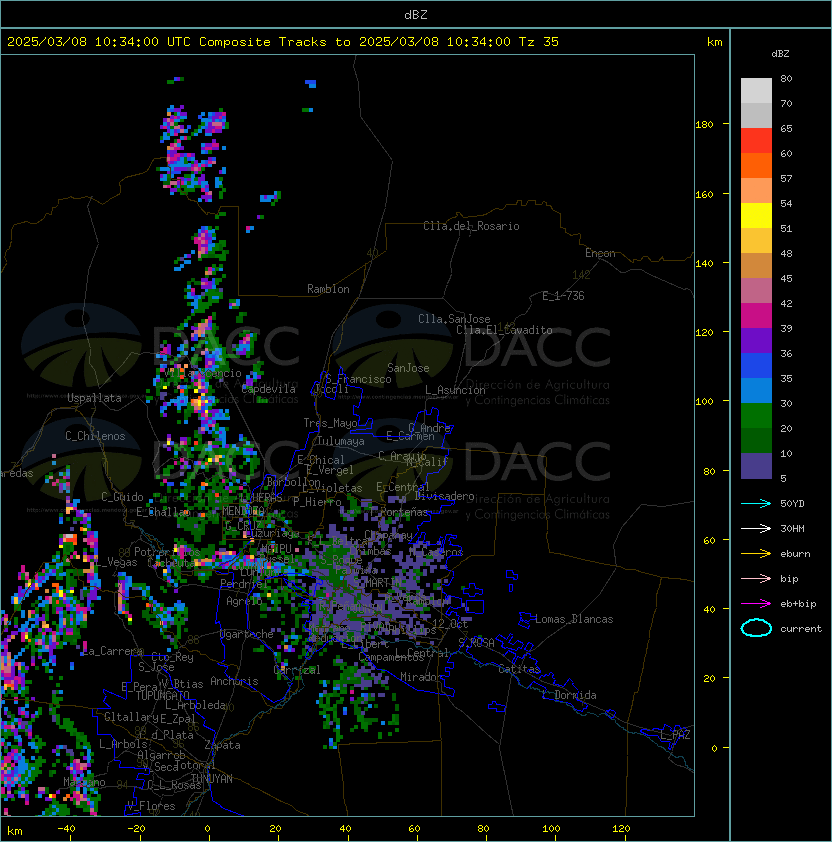Click the 'Clla.El_Cavadito' map label
Image resolution: width=832 pixels, height=842 pixels.
point(504,330)
